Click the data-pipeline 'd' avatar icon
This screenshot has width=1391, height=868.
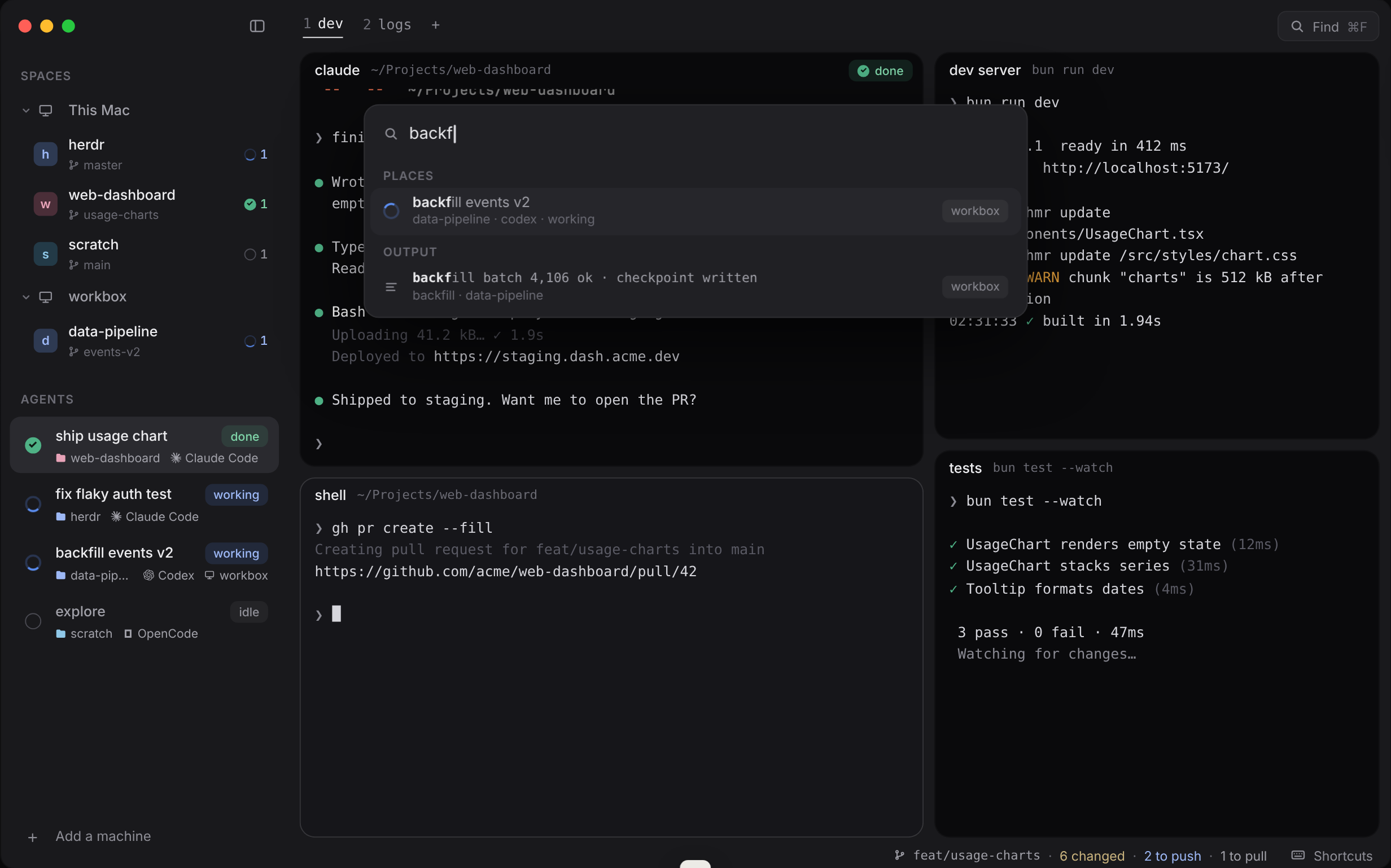[45, 340]
